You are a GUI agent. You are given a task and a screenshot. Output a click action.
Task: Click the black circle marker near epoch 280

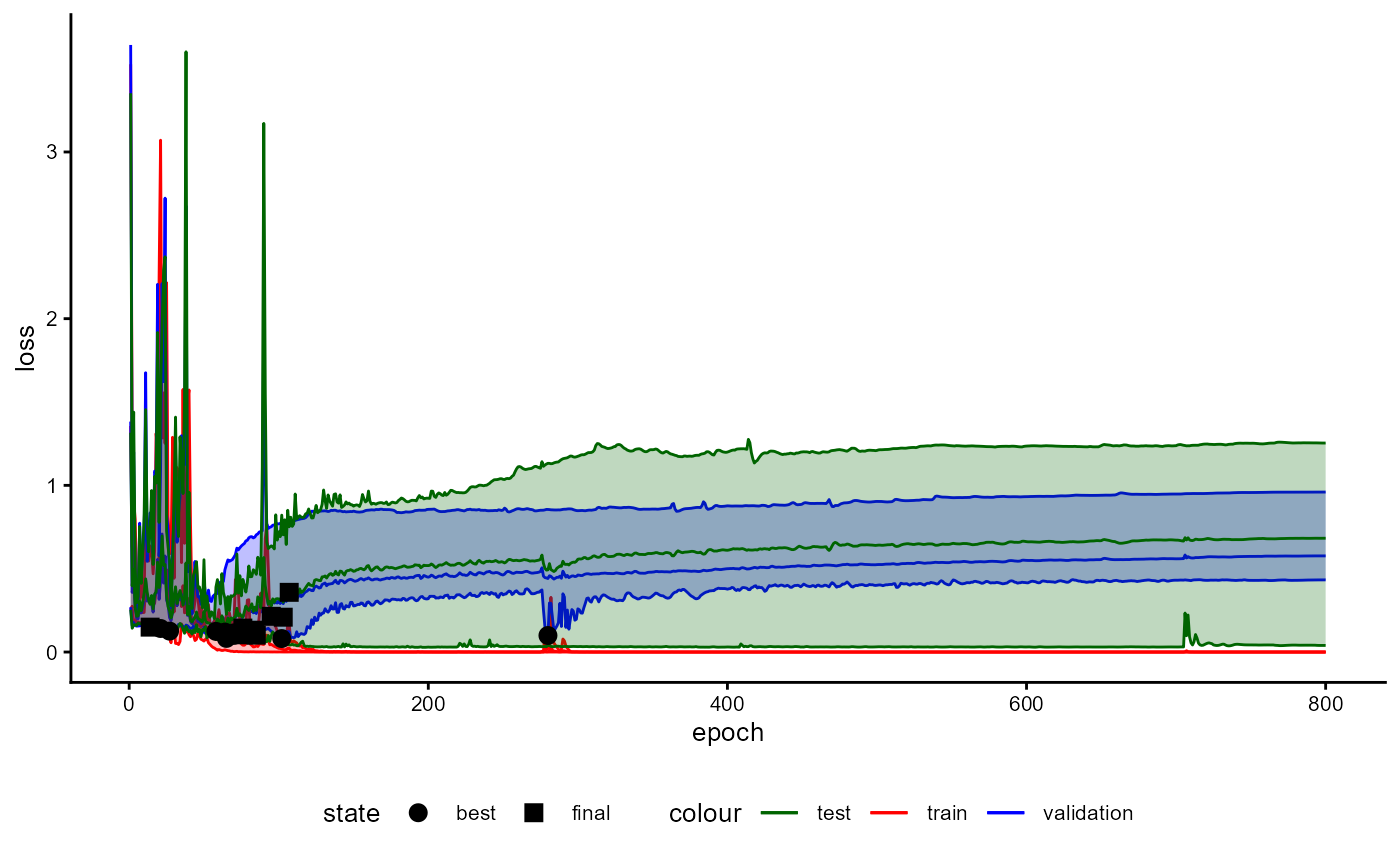547,633
